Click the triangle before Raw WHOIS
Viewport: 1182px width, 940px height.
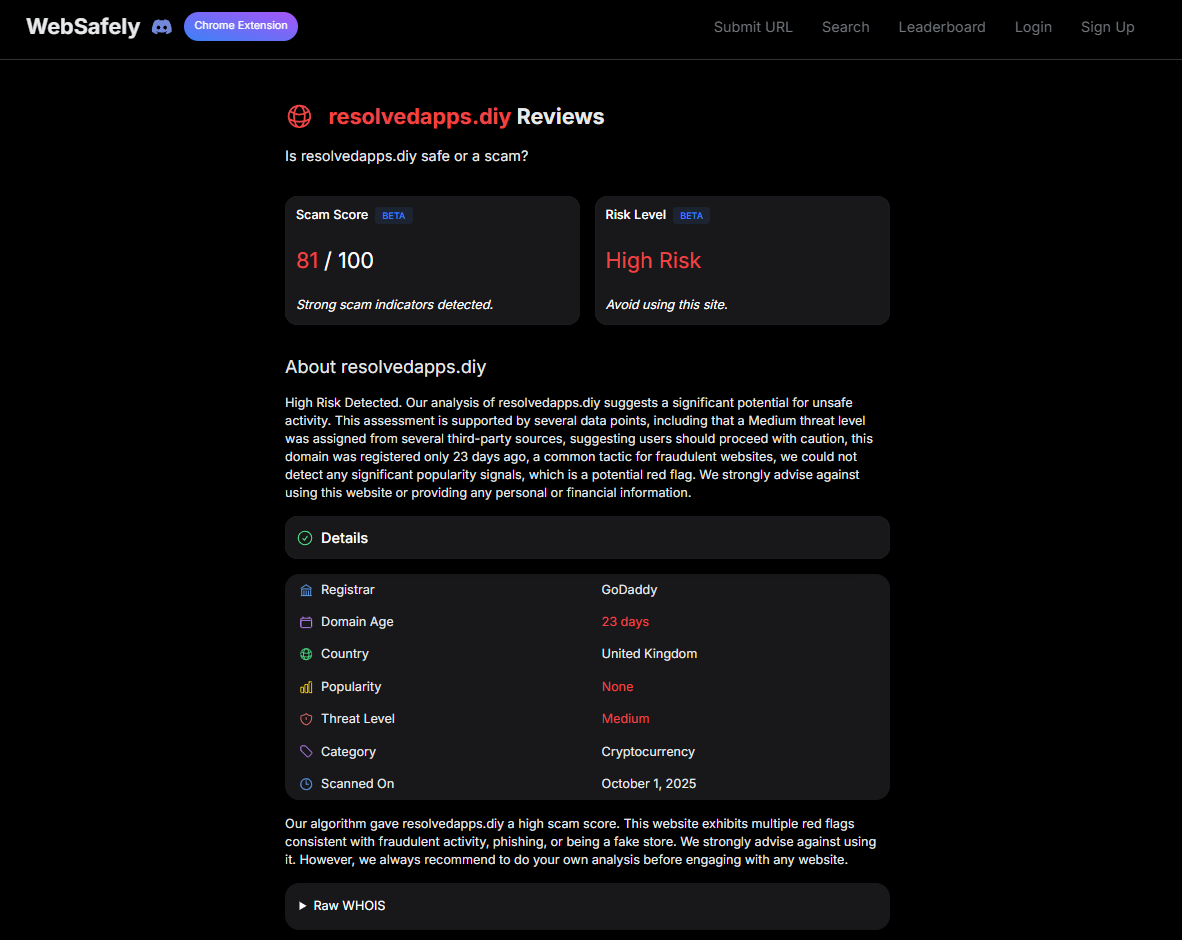302,906
